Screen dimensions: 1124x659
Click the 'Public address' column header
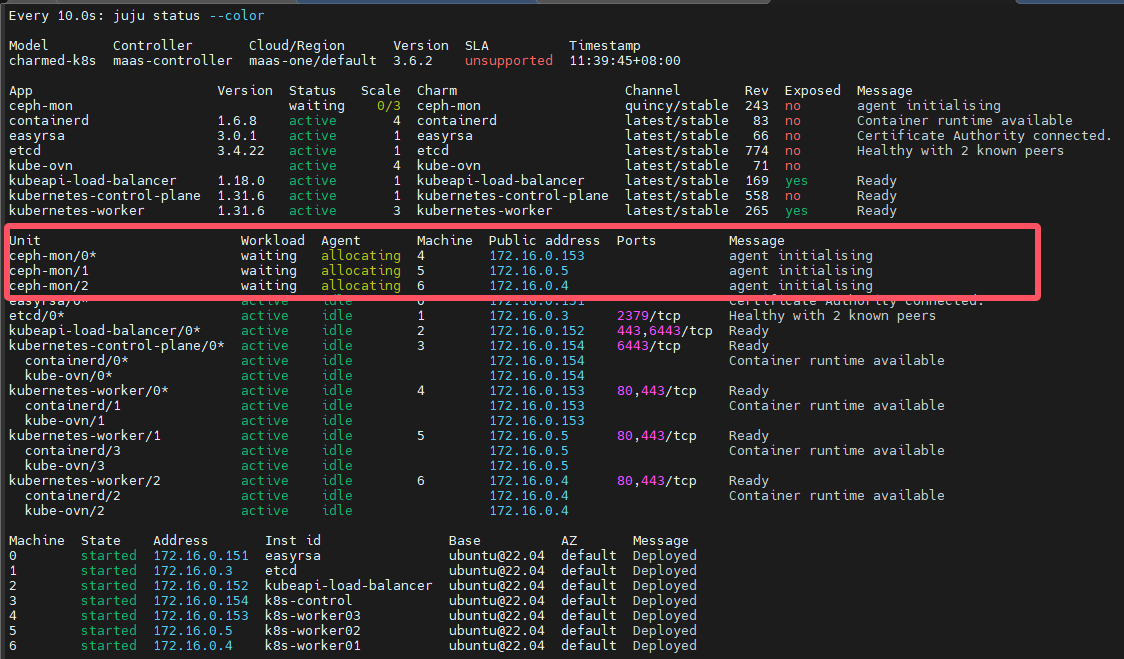544,241
